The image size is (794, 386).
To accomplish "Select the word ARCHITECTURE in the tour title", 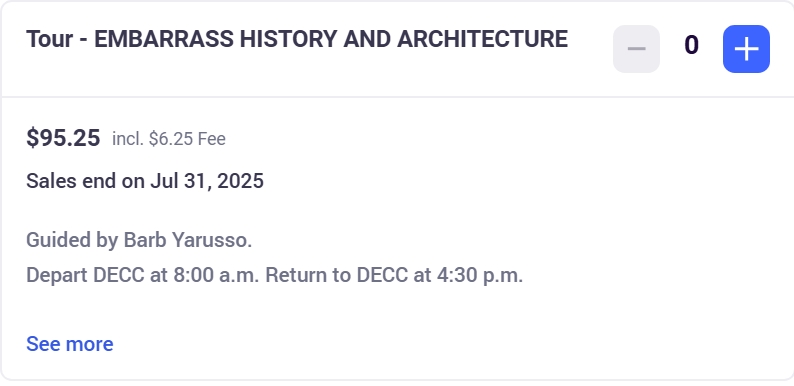I will pos(483,39).
